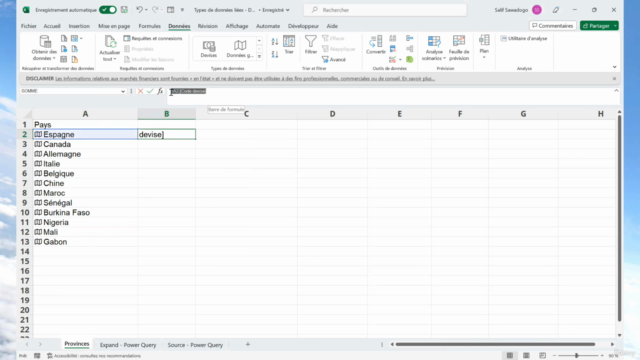Cancel the formula entry with X
Viewport: 640px width, 360px height.
pyautogui.click(x=140, y=91)
